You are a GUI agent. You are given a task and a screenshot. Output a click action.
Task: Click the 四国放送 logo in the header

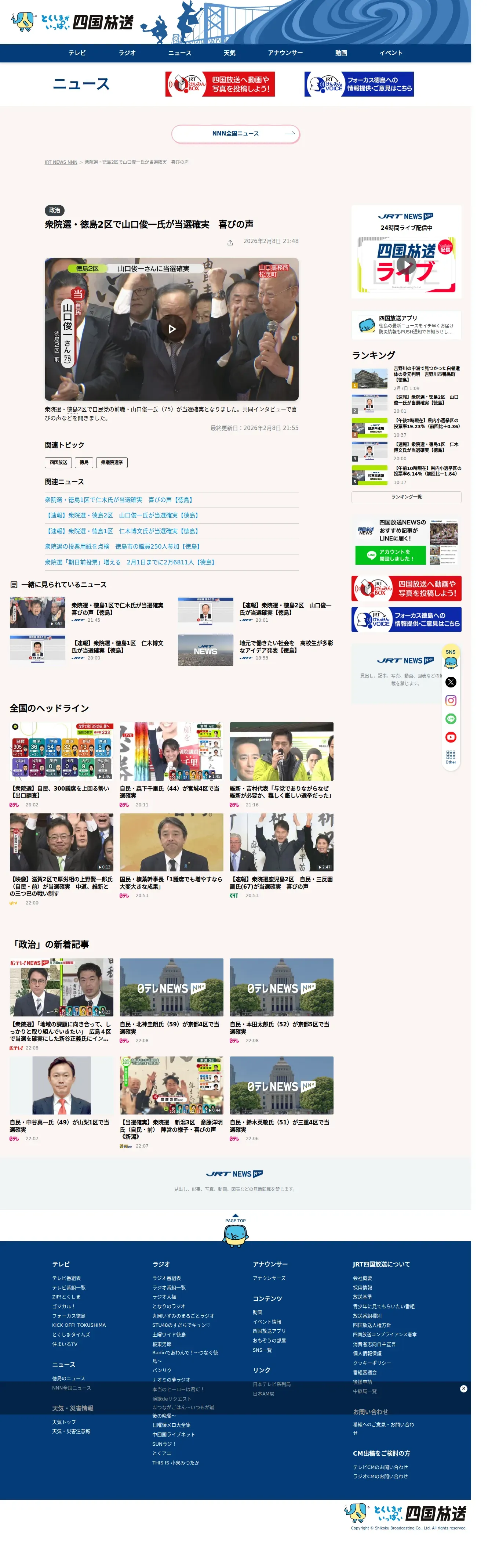pos(72,22)
